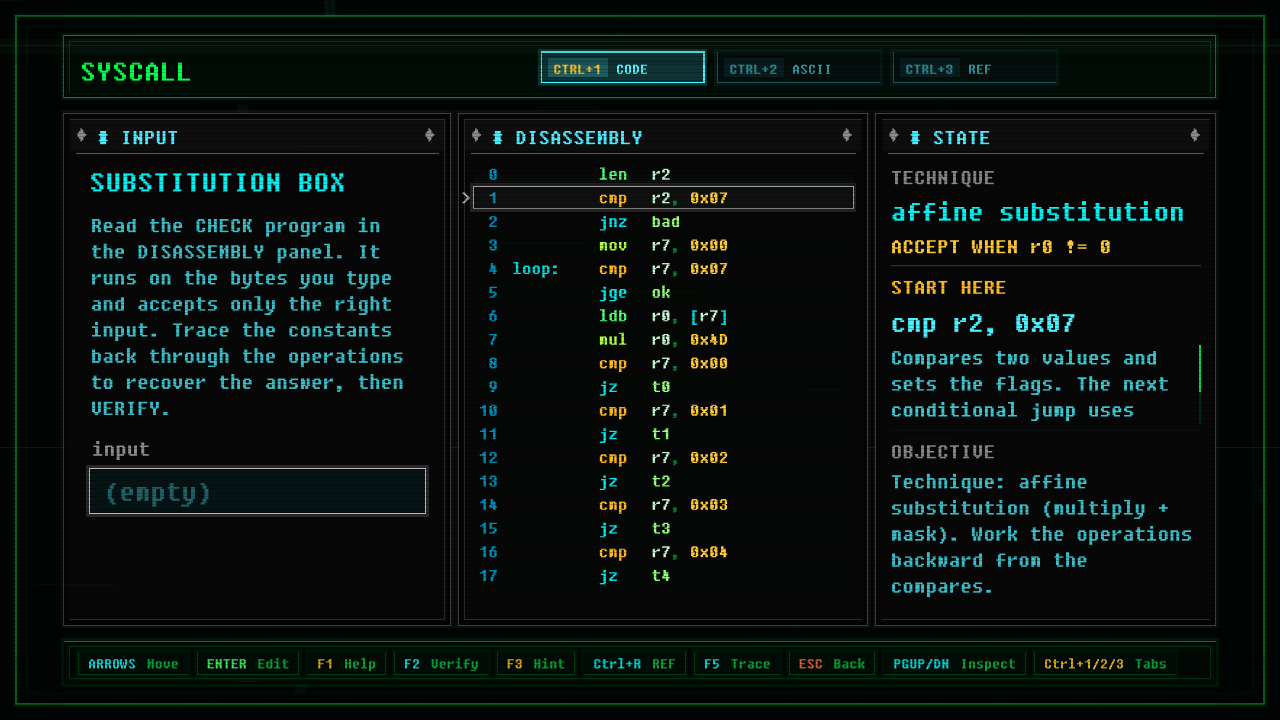This screenshot has width=1280, height=720.
Task: Click PGUP/DN Inspect in the footer
Action: (954, 663)
